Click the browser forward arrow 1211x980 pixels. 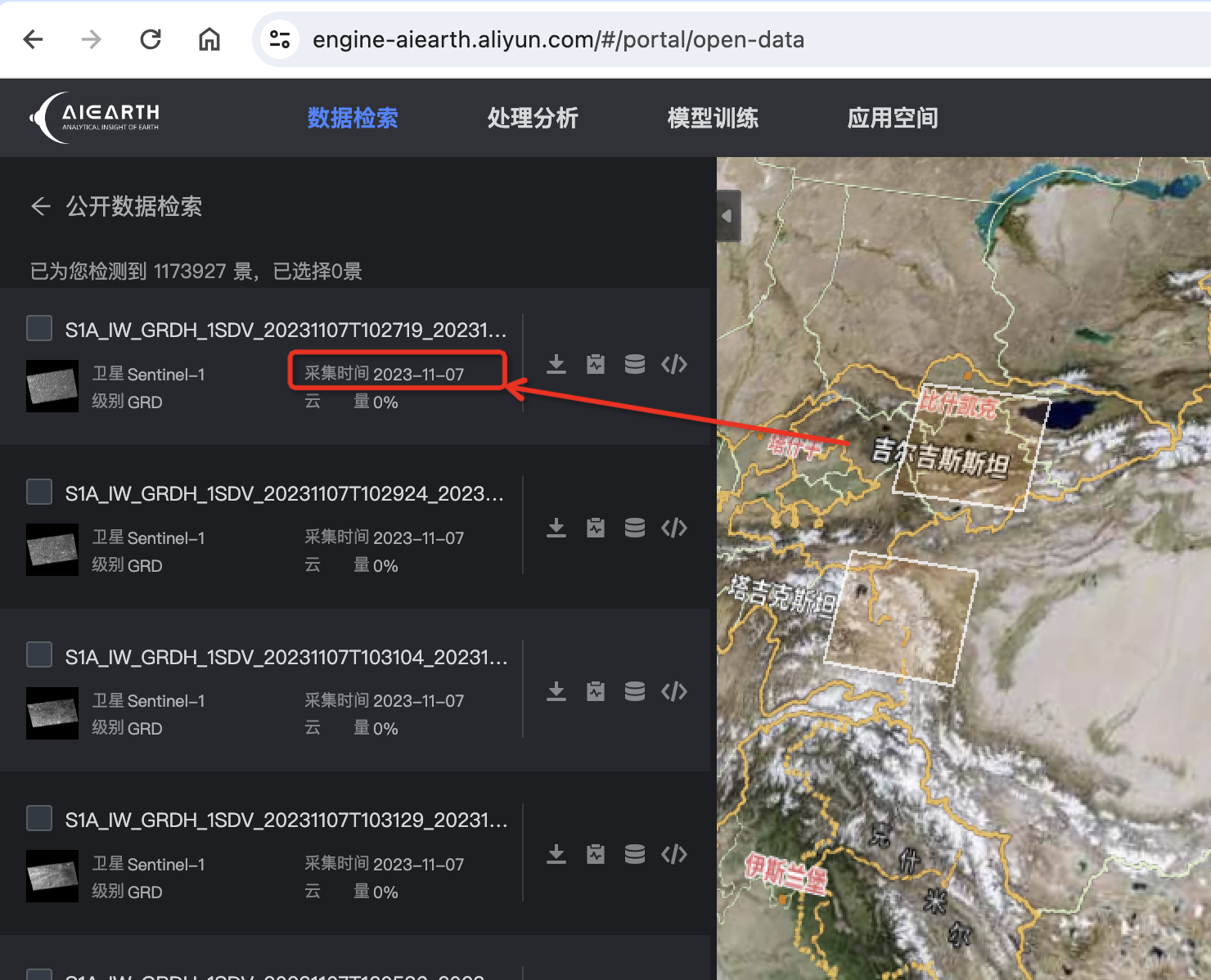[x=92, y=39]
